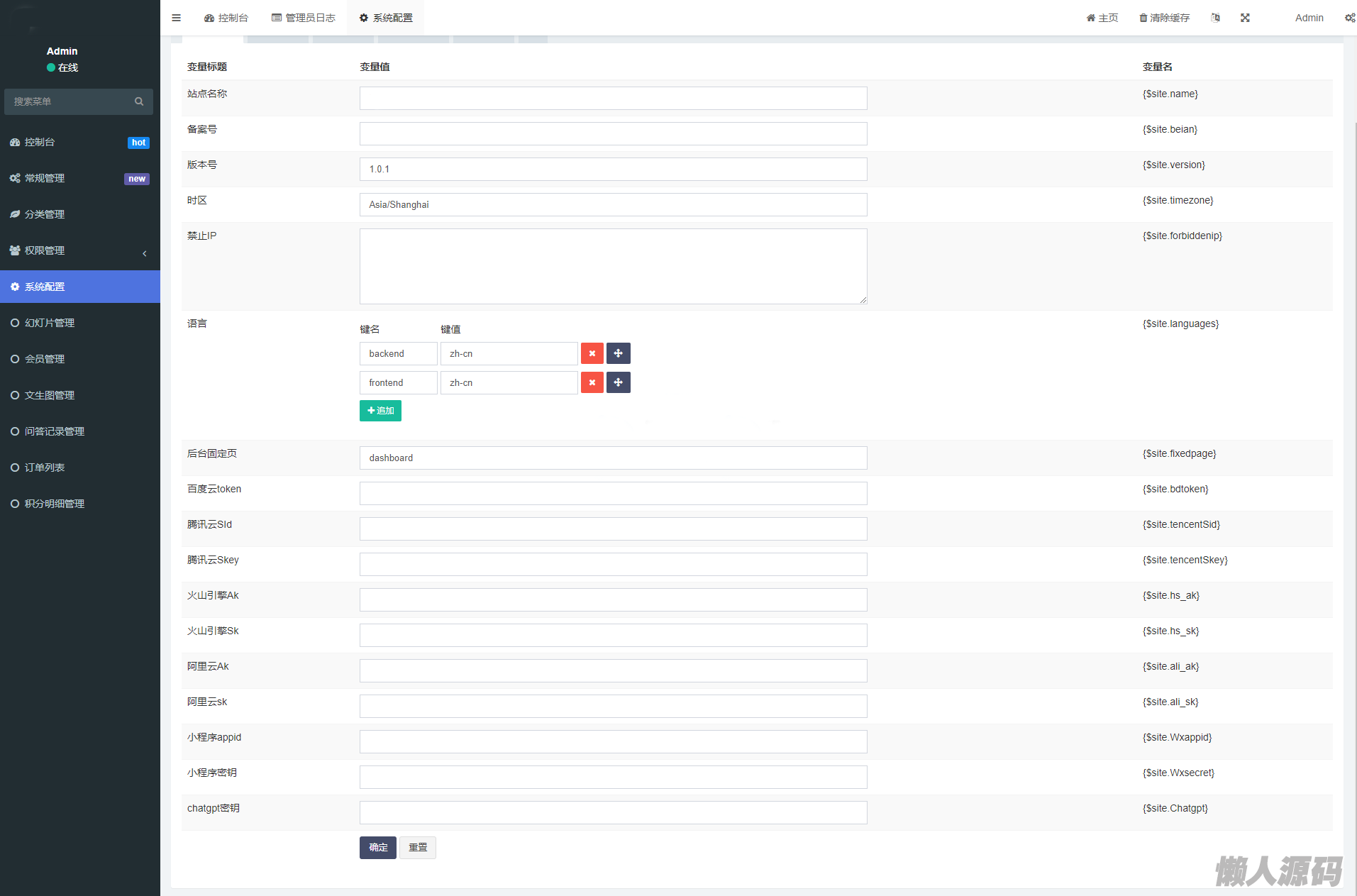The width and height of the screenshot is (1357, 896).
Task: Click the 备案号 input field
Action: pos(614,133)
